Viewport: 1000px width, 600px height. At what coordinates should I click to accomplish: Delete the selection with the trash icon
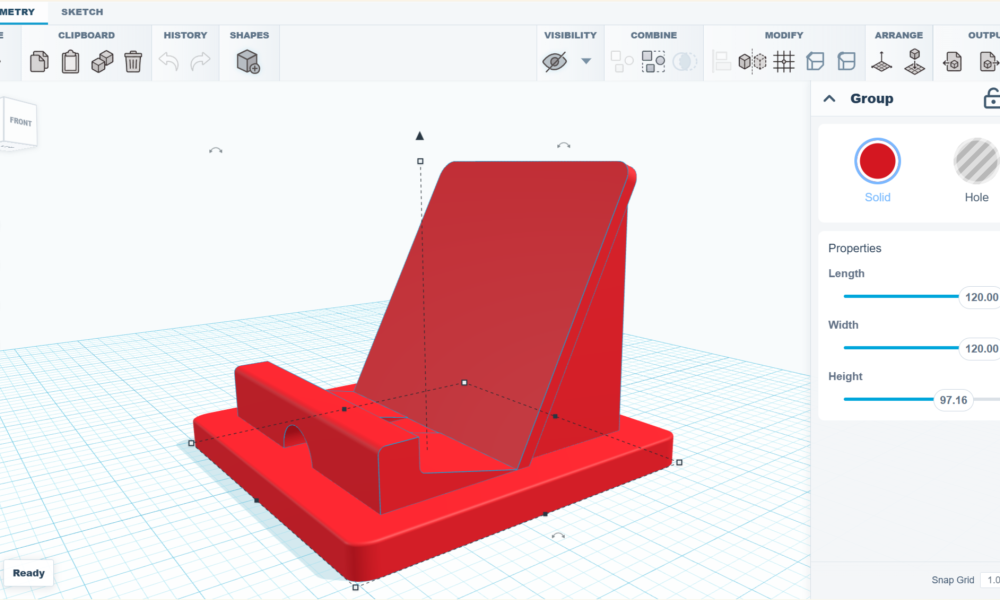click(x=133, y=62)
